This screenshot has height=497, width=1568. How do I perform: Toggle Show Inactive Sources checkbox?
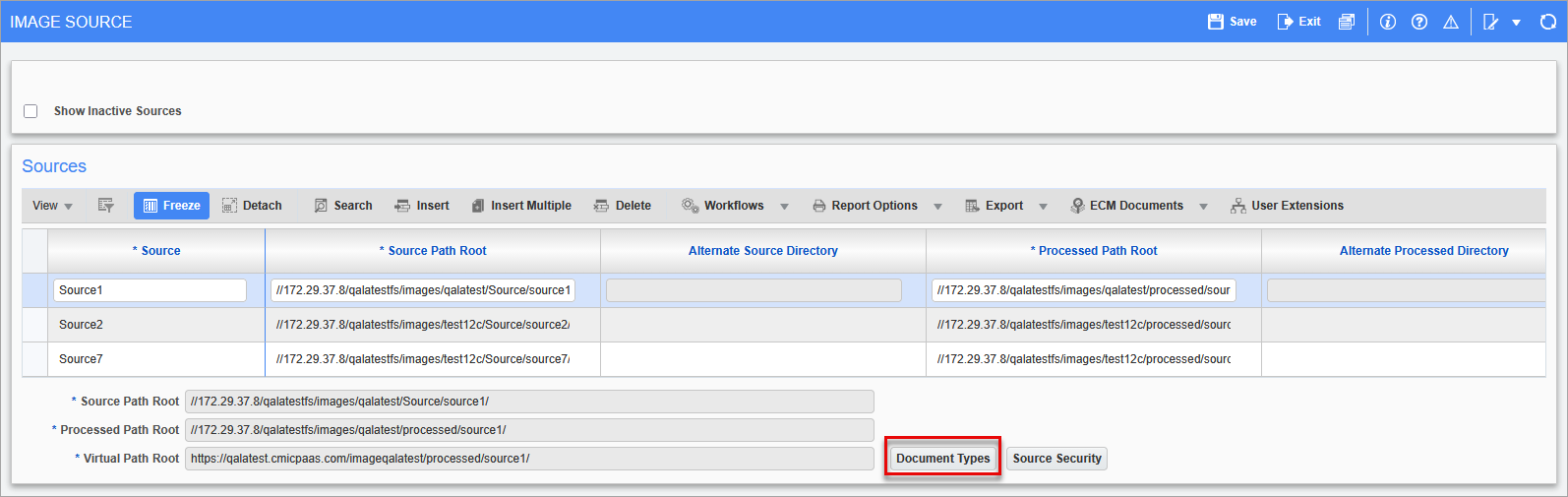[x=30, y=111]
